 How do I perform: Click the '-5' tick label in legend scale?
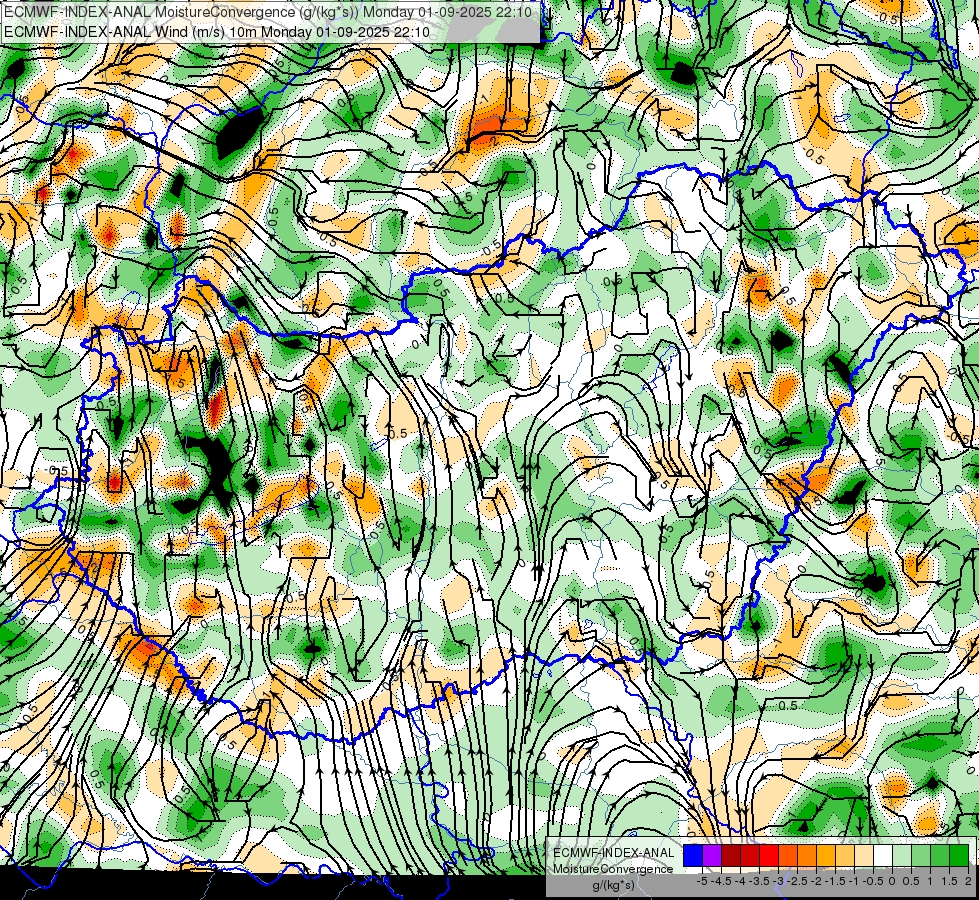(x=702, y=881)
